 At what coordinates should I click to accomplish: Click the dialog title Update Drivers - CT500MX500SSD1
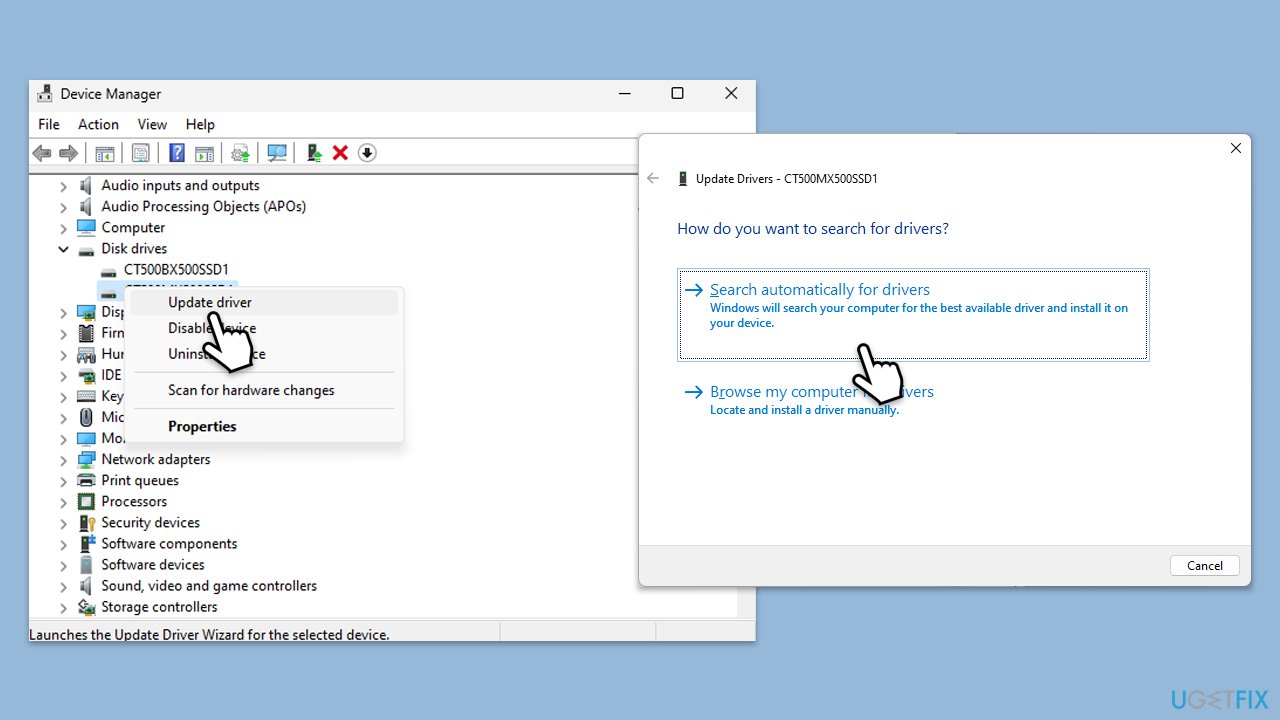pos(787,179)
